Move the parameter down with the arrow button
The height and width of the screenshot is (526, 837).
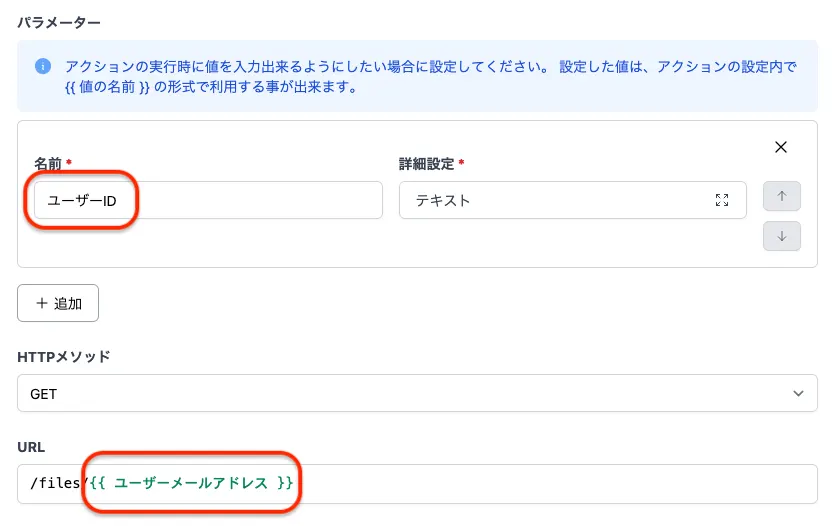[781, 236]
